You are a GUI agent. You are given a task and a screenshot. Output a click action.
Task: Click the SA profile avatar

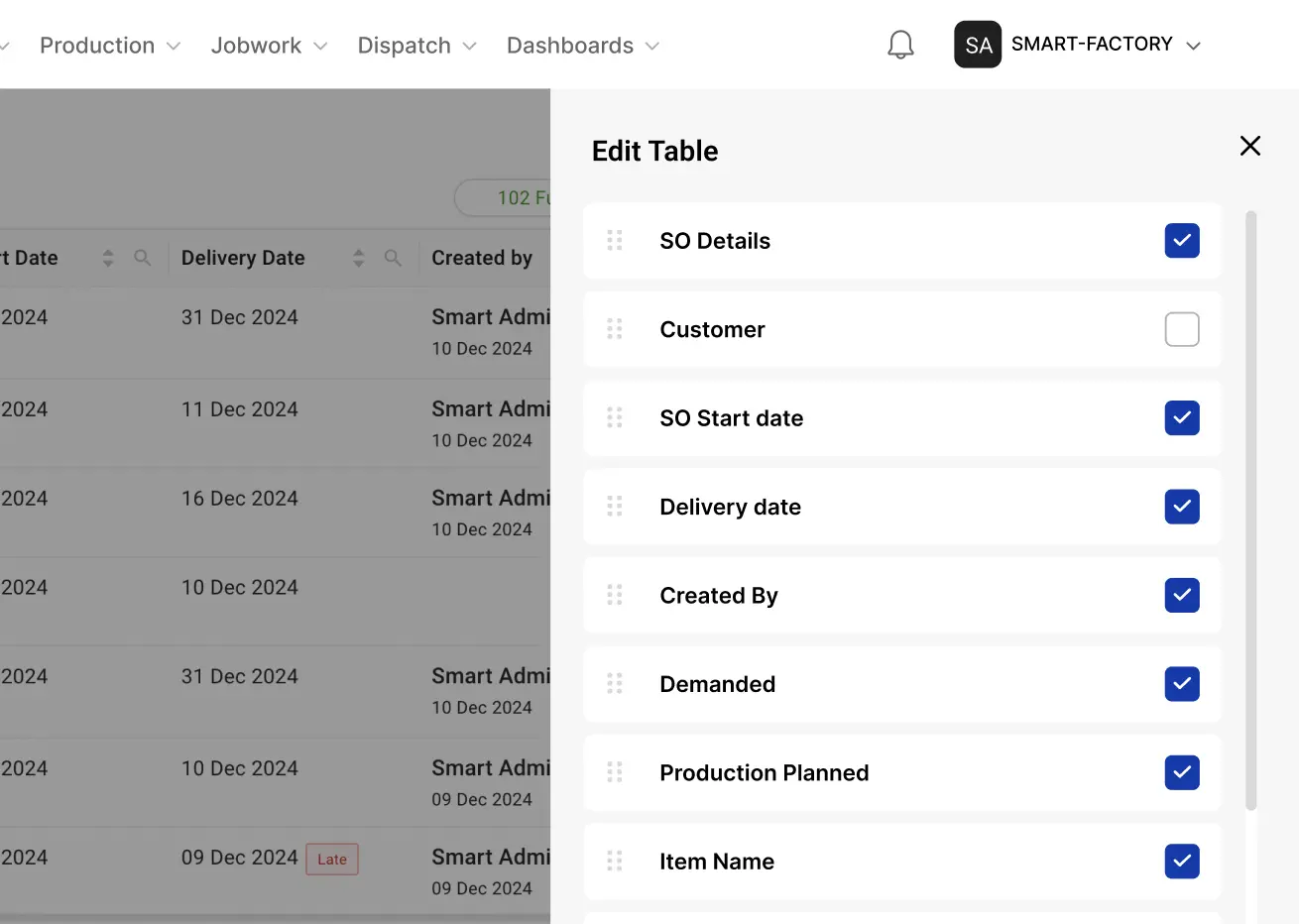[x=977, y=45]
